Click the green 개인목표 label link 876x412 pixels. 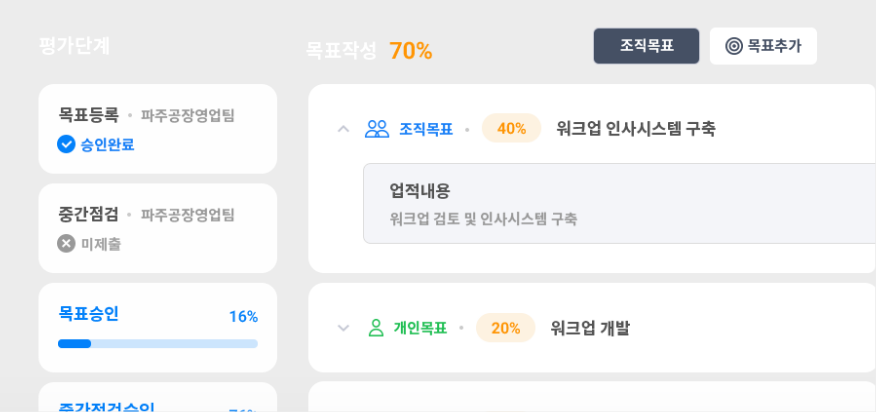(x=420, y=328)
